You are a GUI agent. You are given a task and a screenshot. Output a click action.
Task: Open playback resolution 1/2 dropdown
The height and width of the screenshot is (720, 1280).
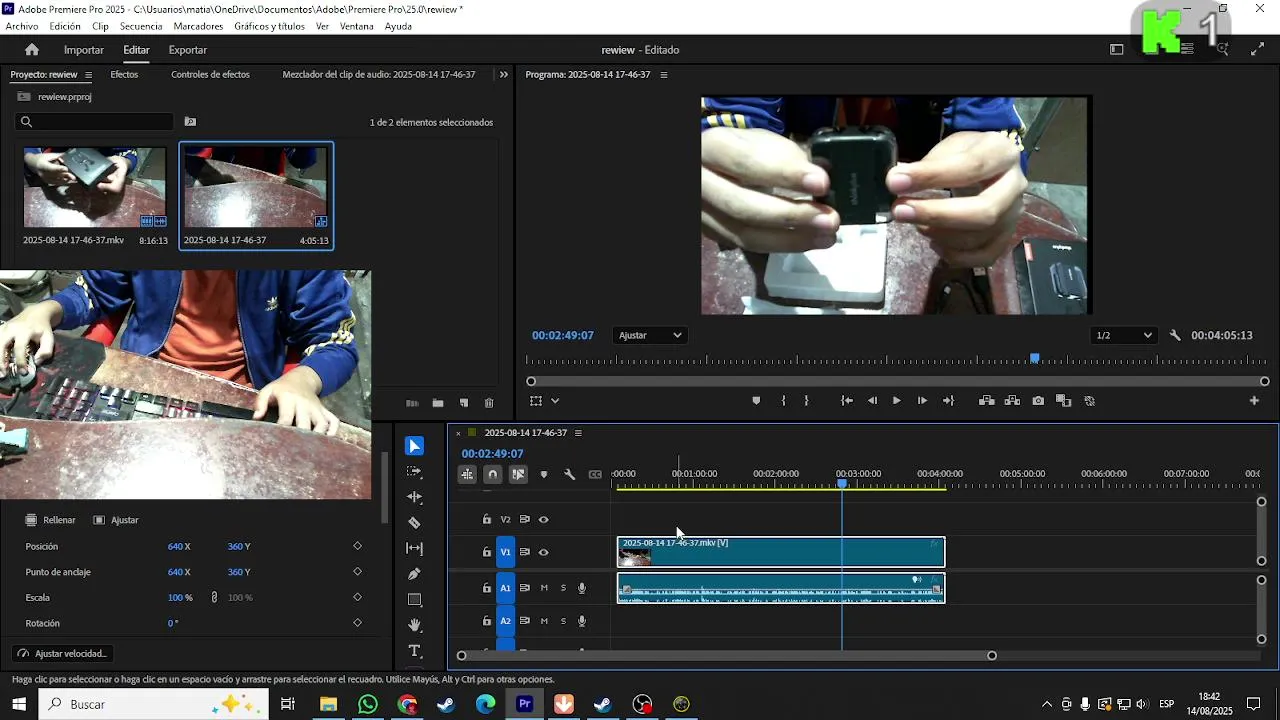pos(1124,336)
